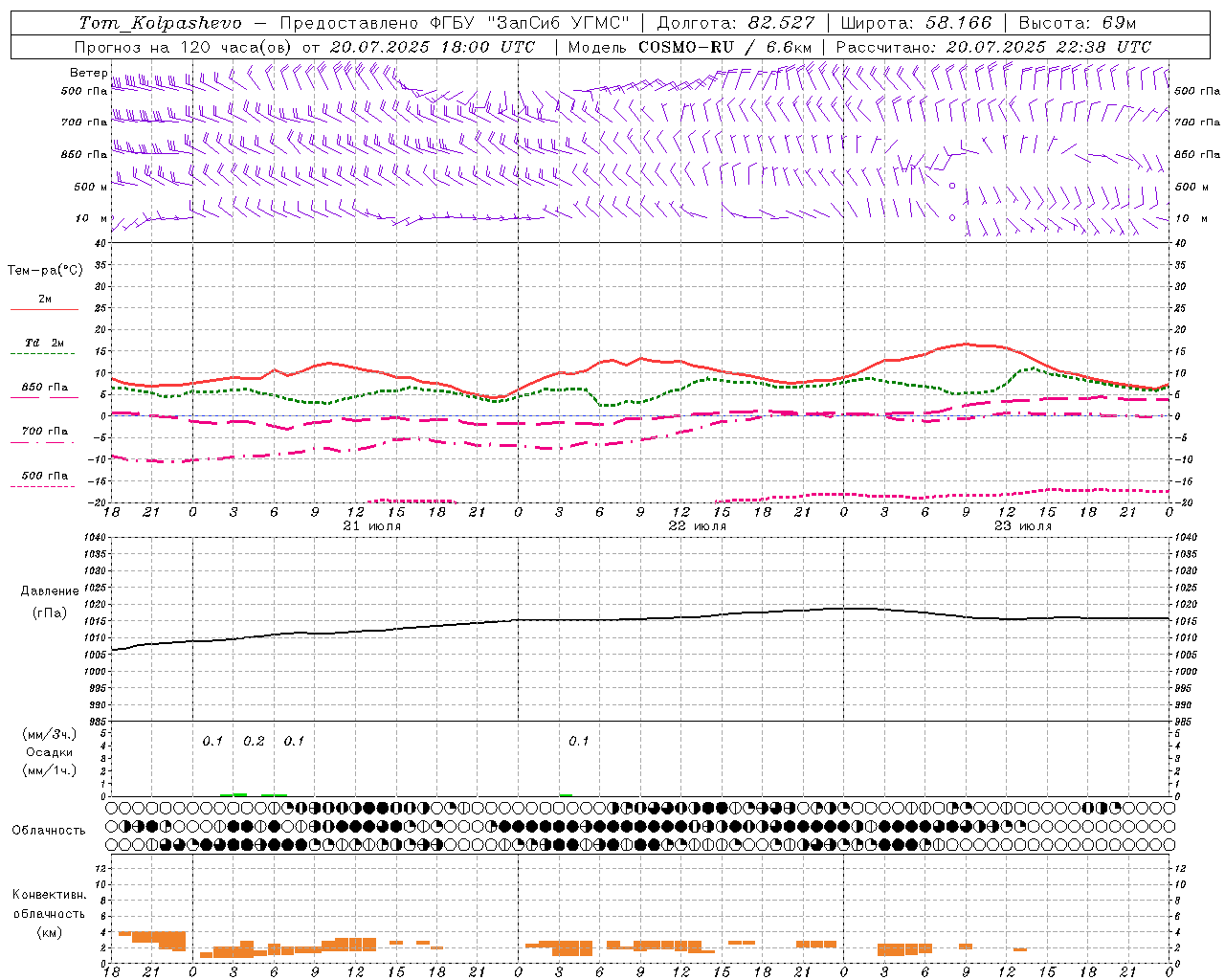
Task: Click the 21 июля date label
Action: [x=372, y=526]
